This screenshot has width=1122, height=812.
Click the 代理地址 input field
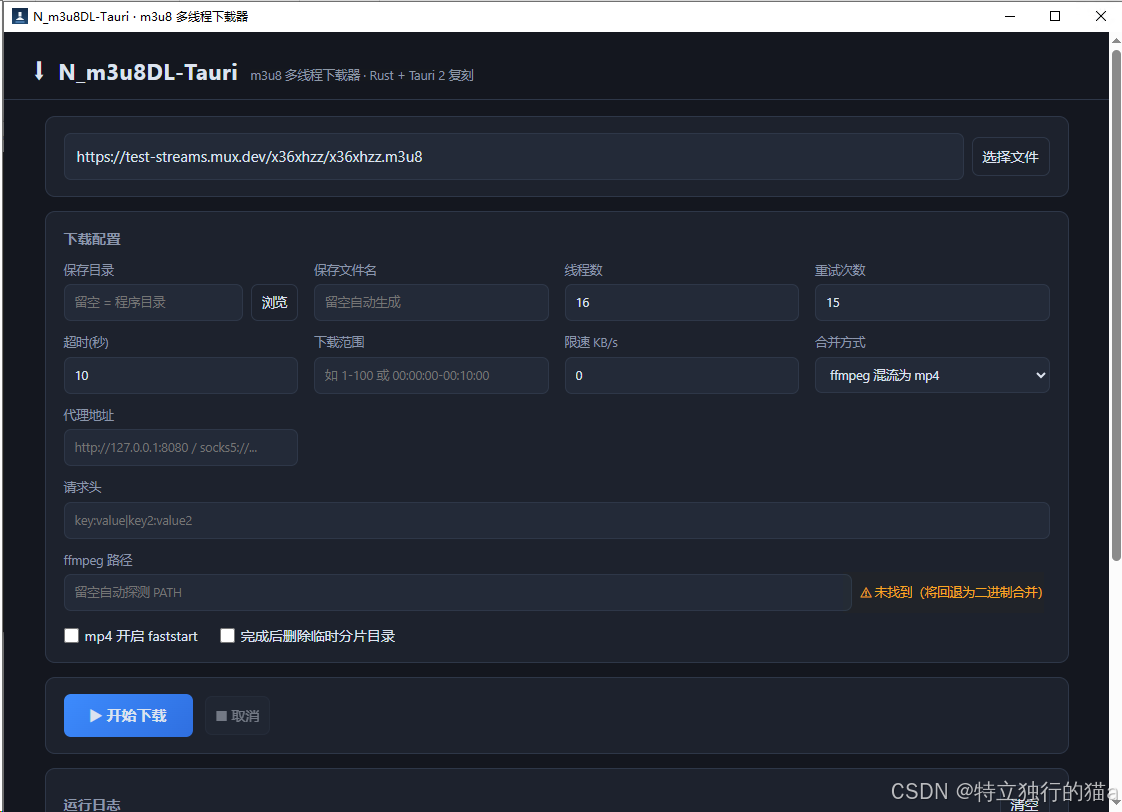point(180,448)
